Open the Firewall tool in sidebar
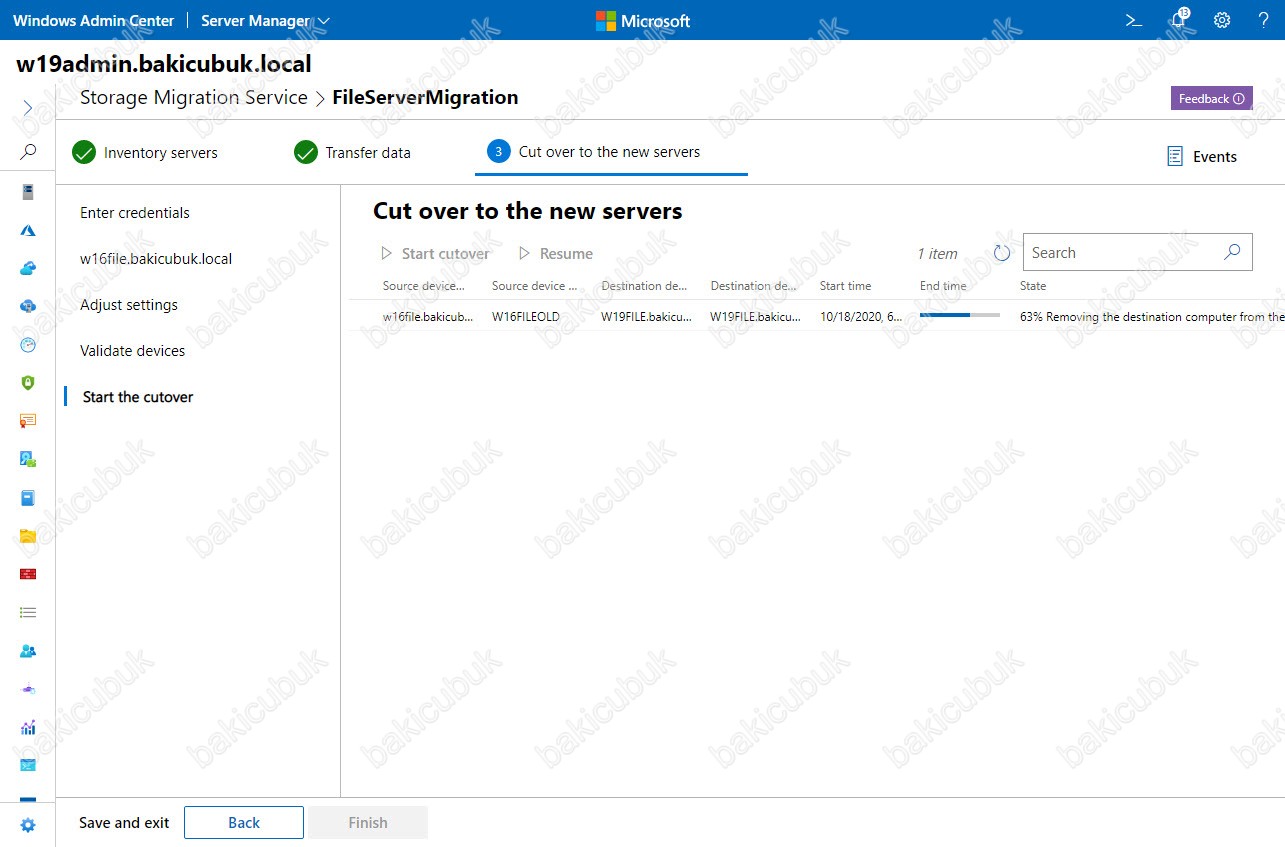Image resolution: width=1285 pixels, height=847 pixels. pyautogui.click(x=28, y=574)
